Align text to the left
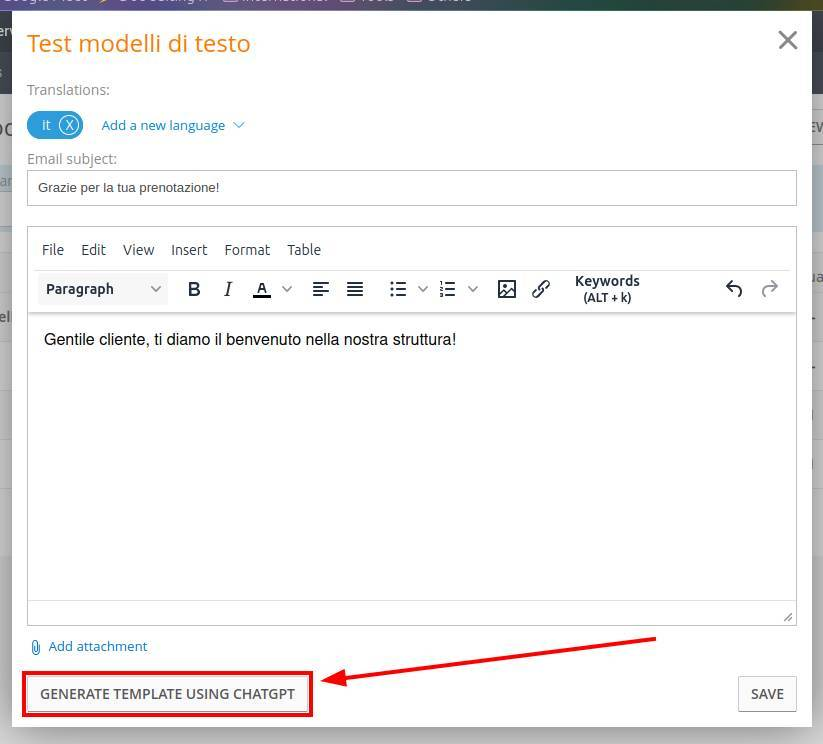 coord(321,289)
